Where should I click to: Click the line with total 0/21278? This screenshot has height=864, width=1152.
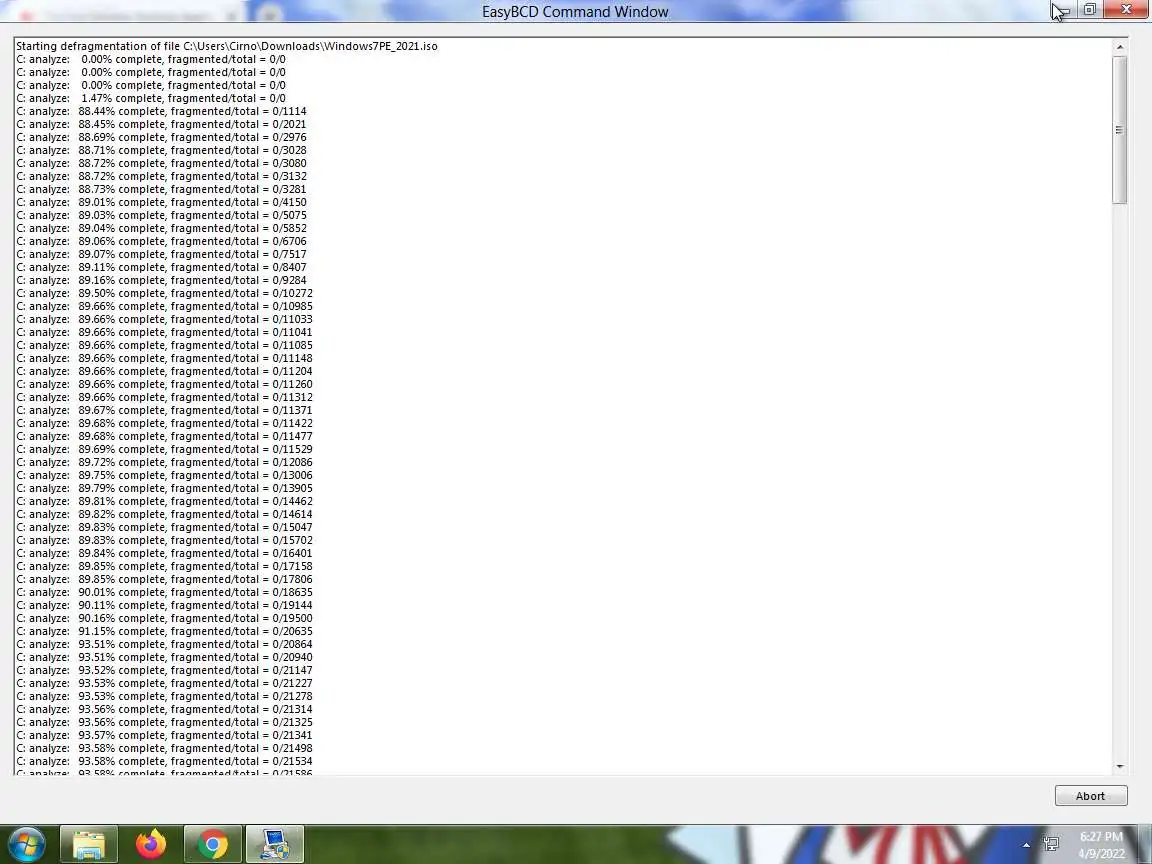(x=165, y=696)
